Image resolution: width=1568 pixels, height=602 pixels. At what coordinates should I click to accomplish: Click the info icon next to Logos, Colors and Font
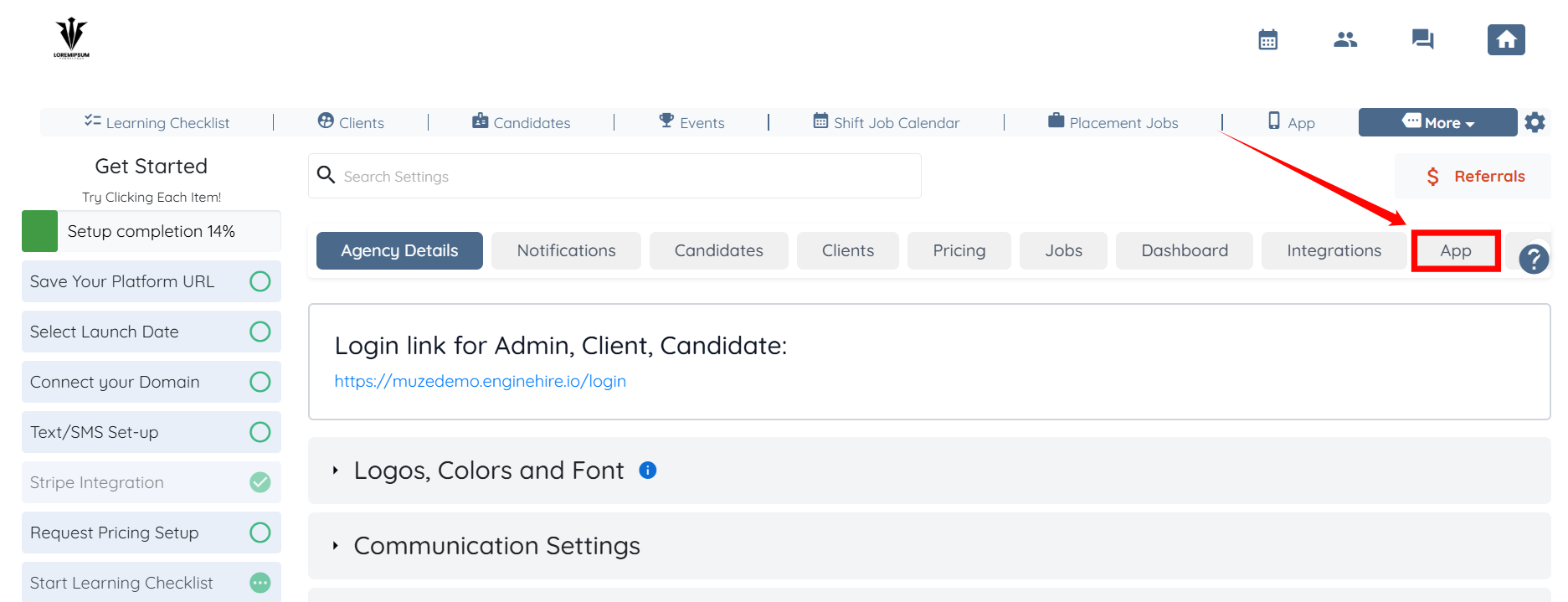point(648,471)
